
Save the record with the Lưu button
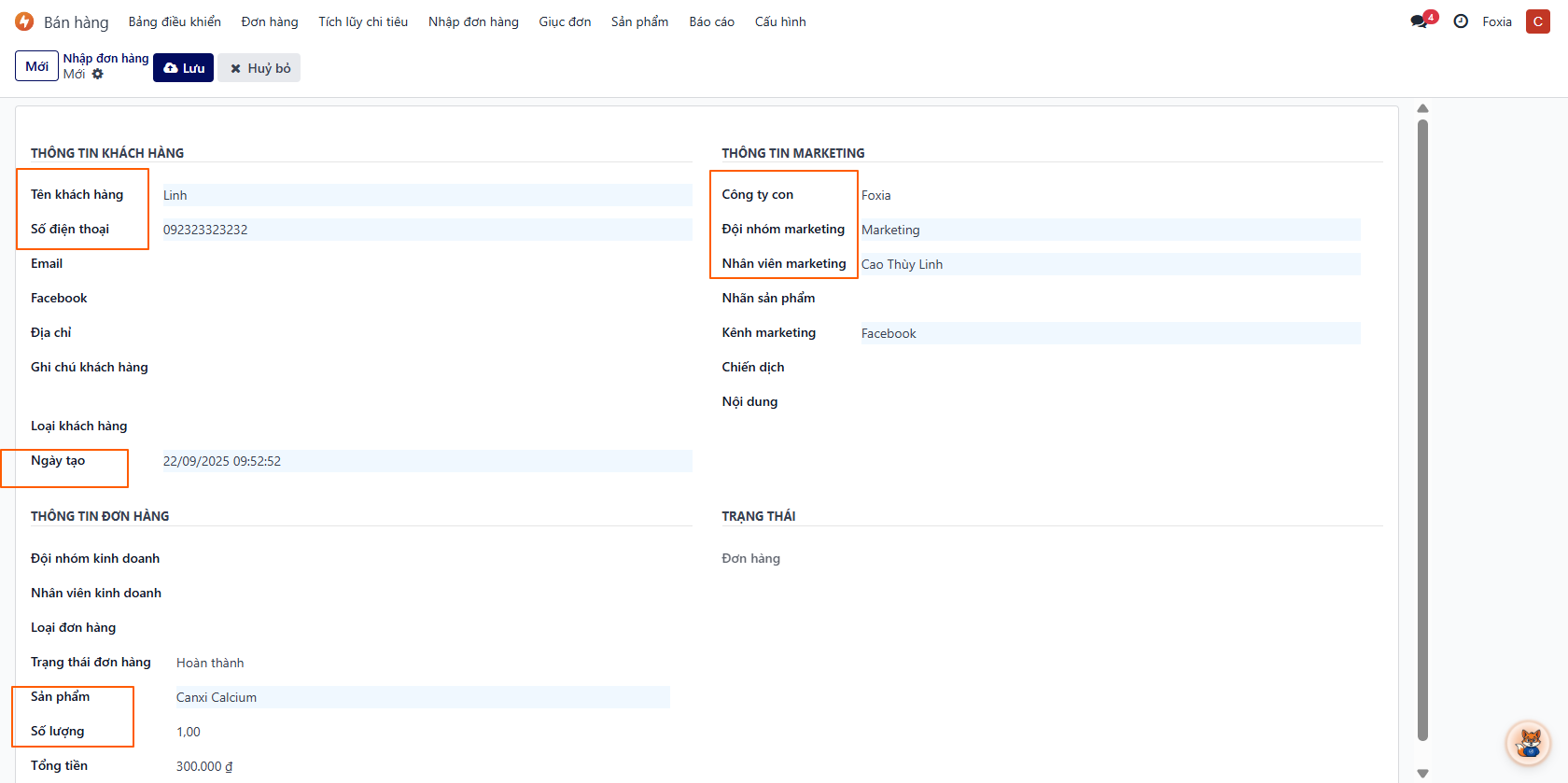[184, 68]
